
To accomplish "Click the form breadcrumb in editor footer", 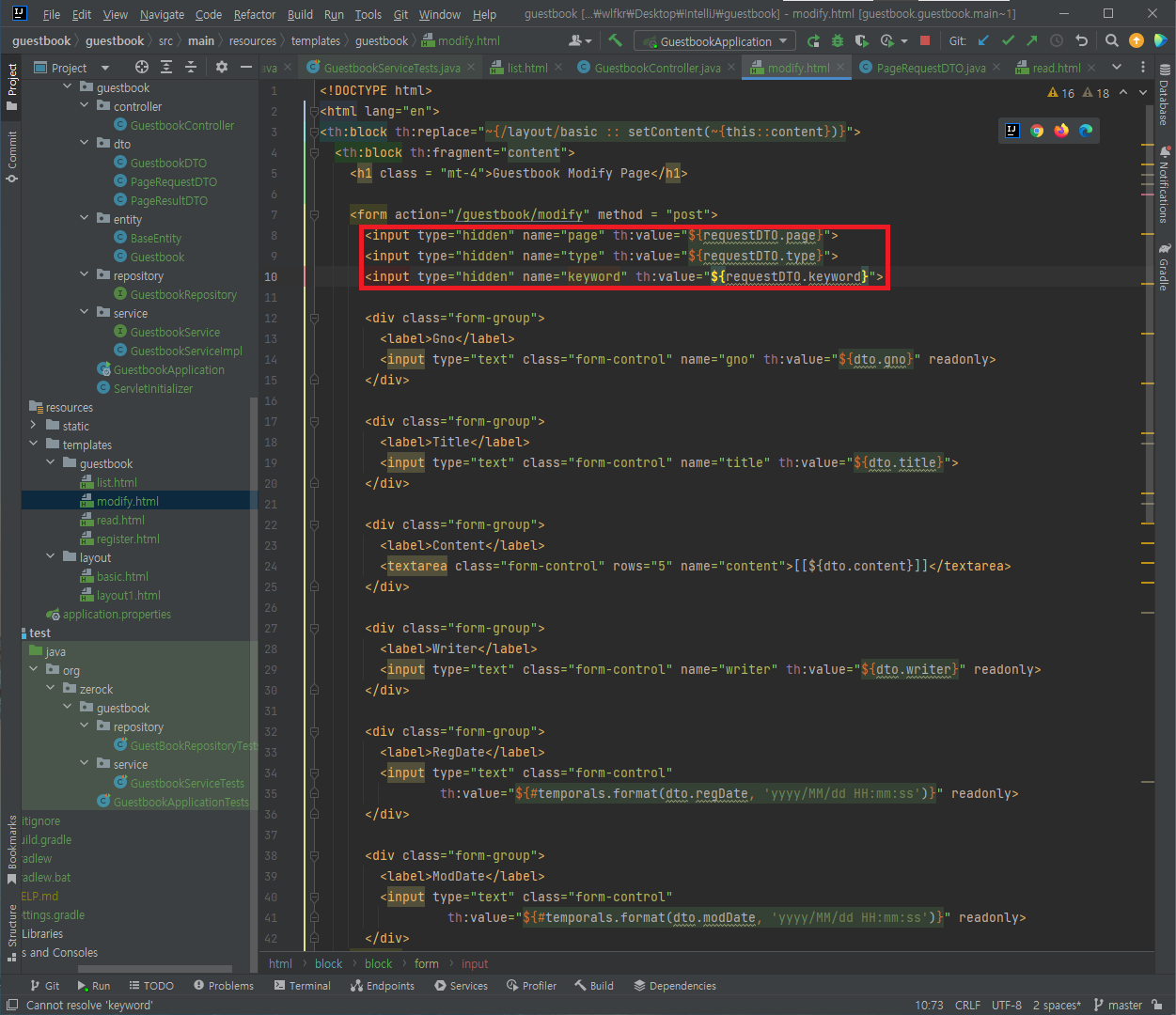I will [427, 963].
